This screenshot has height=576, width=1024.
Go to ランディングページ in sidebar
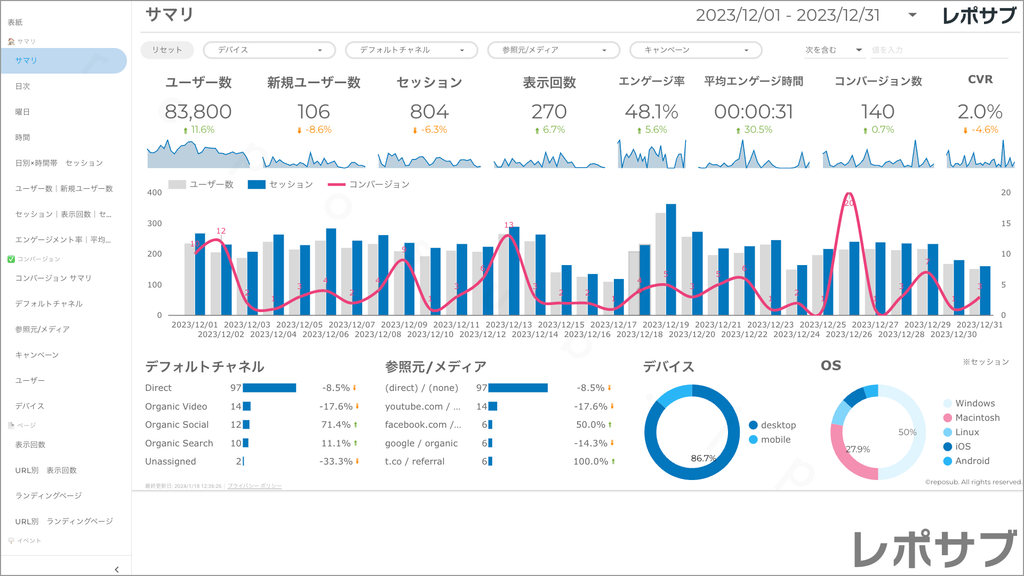click(x=46, y=496)
